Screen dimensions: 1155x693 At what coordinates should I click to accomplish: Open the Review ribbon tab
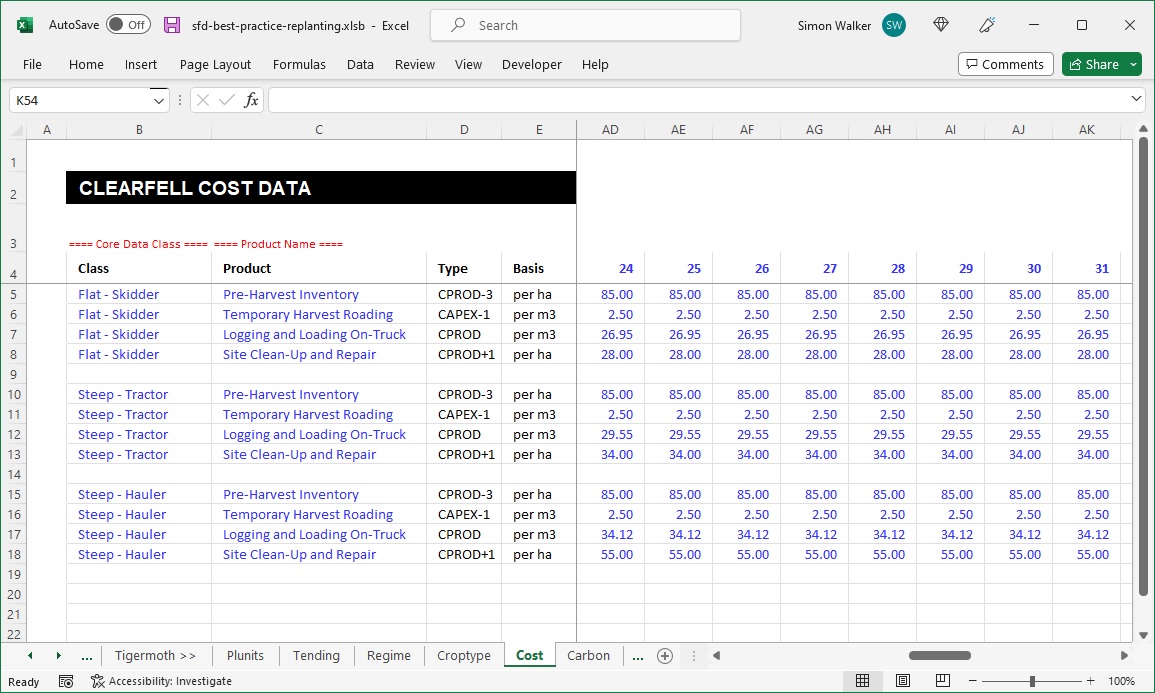pos(415,65)
